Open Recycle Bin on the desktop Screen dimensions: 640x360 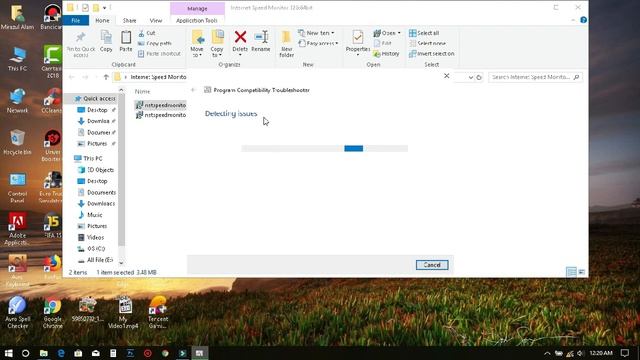[x=17, y=143]
